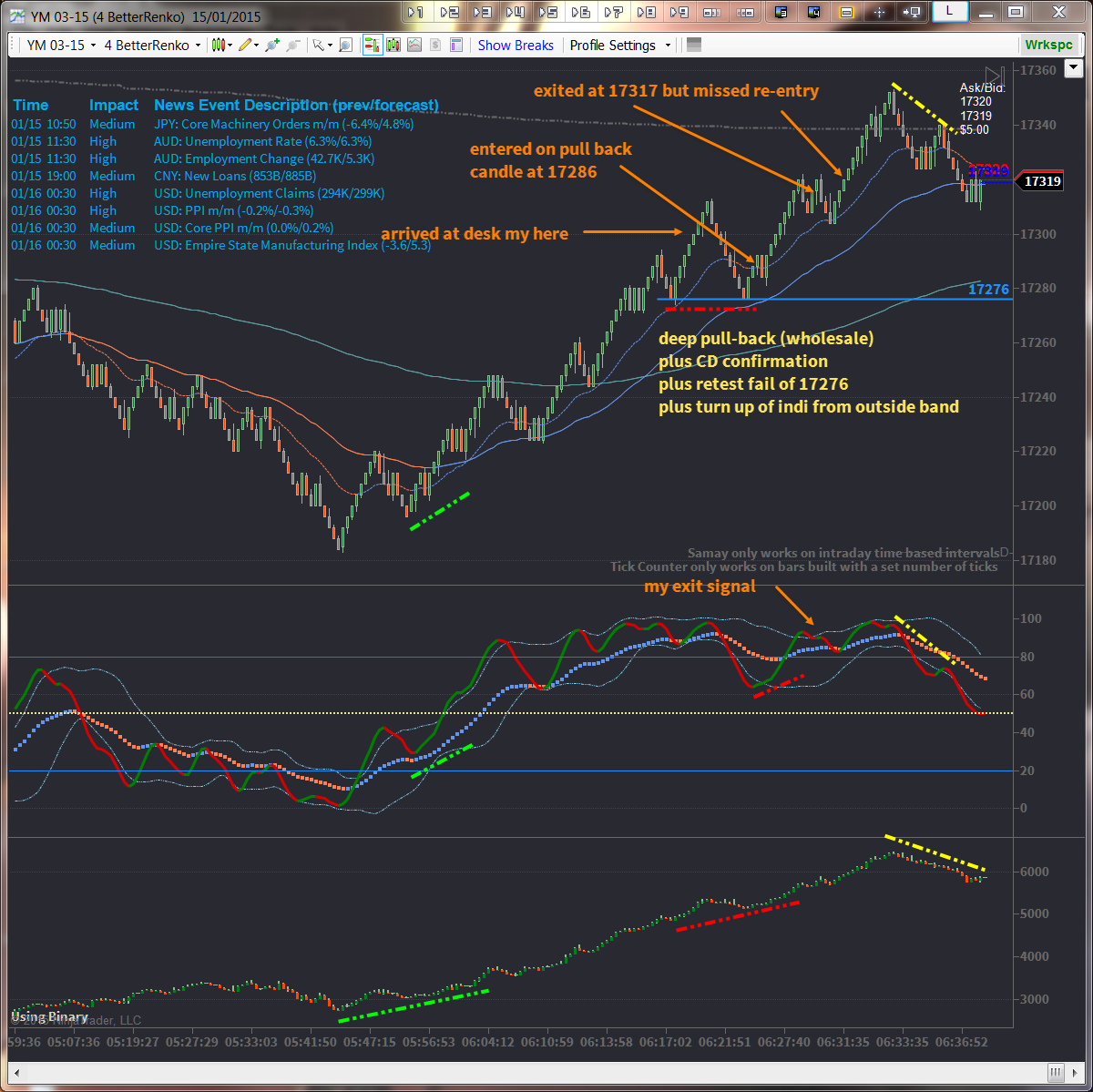
Task: Click the crosshair move icon in title bar
Action: [x=878, y=12]
